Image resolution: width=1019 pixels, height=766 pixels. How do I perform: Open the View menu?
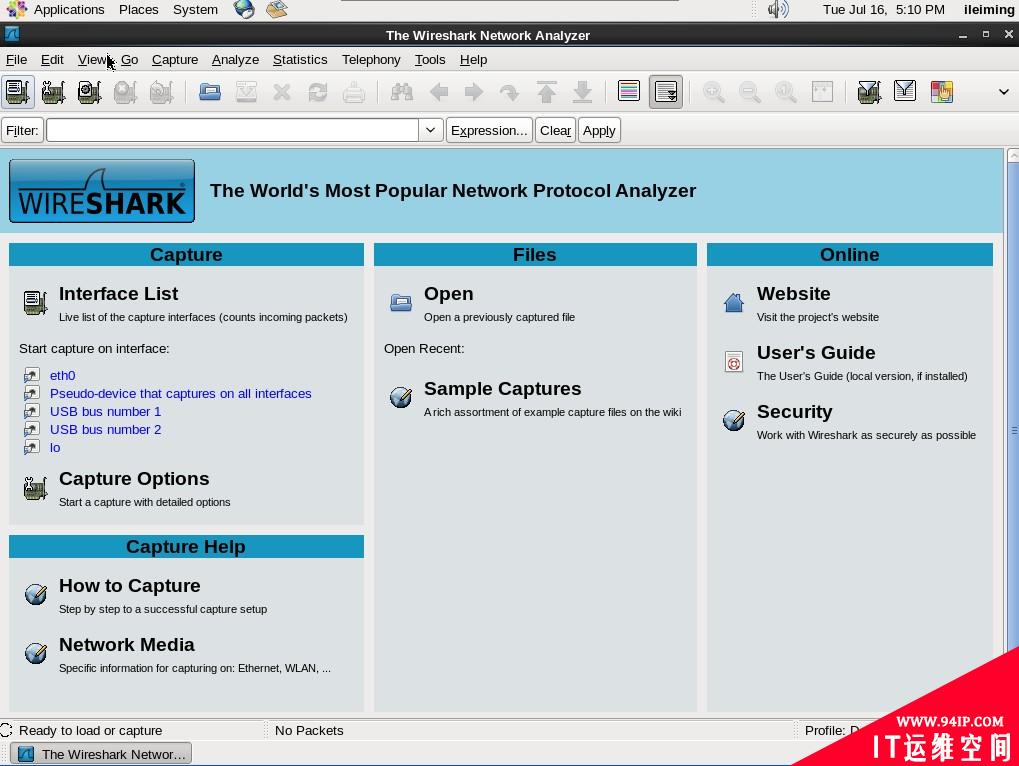click(92, 60)
